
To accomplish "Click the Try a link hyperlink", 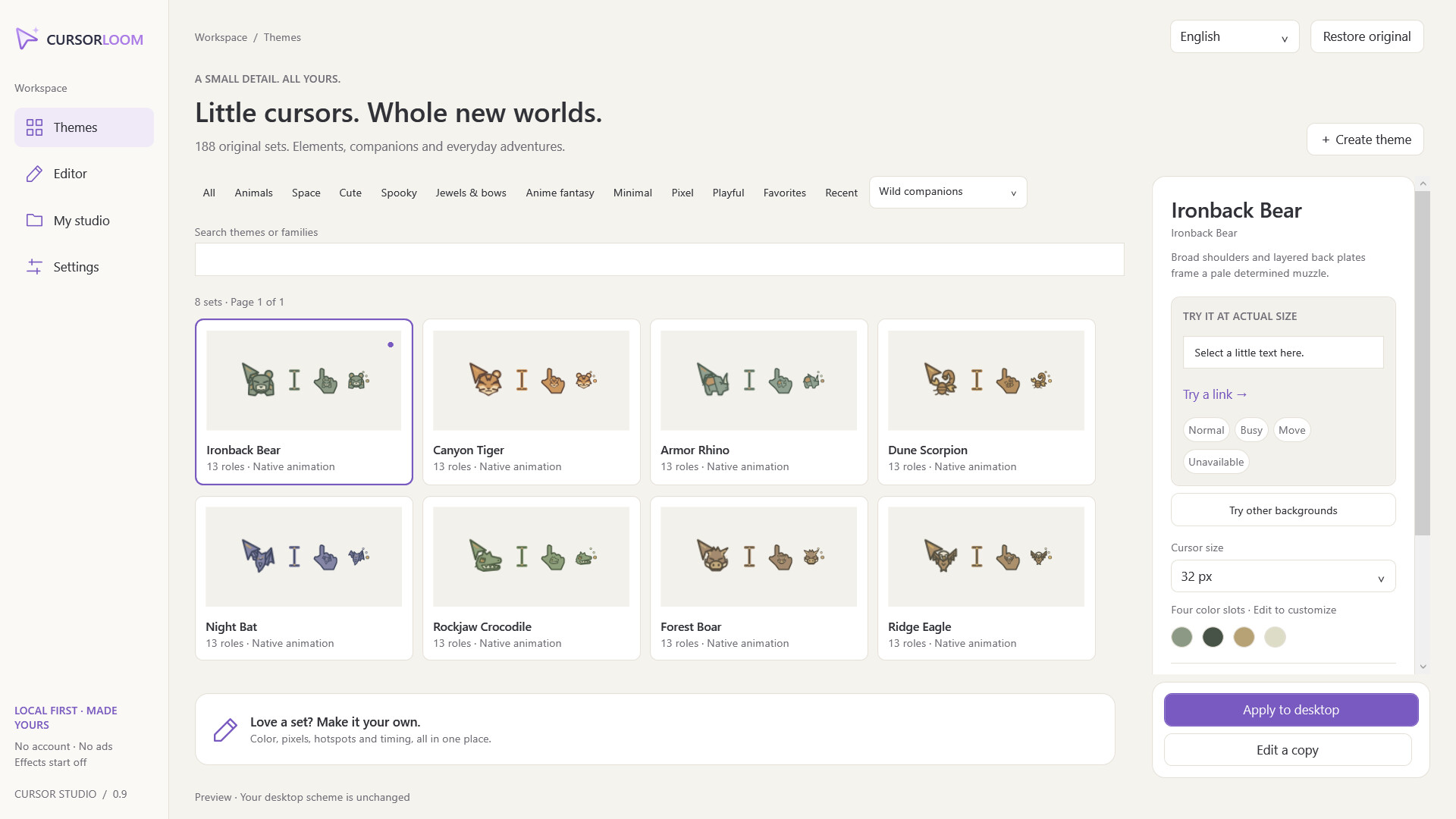I will [1214, 394].
